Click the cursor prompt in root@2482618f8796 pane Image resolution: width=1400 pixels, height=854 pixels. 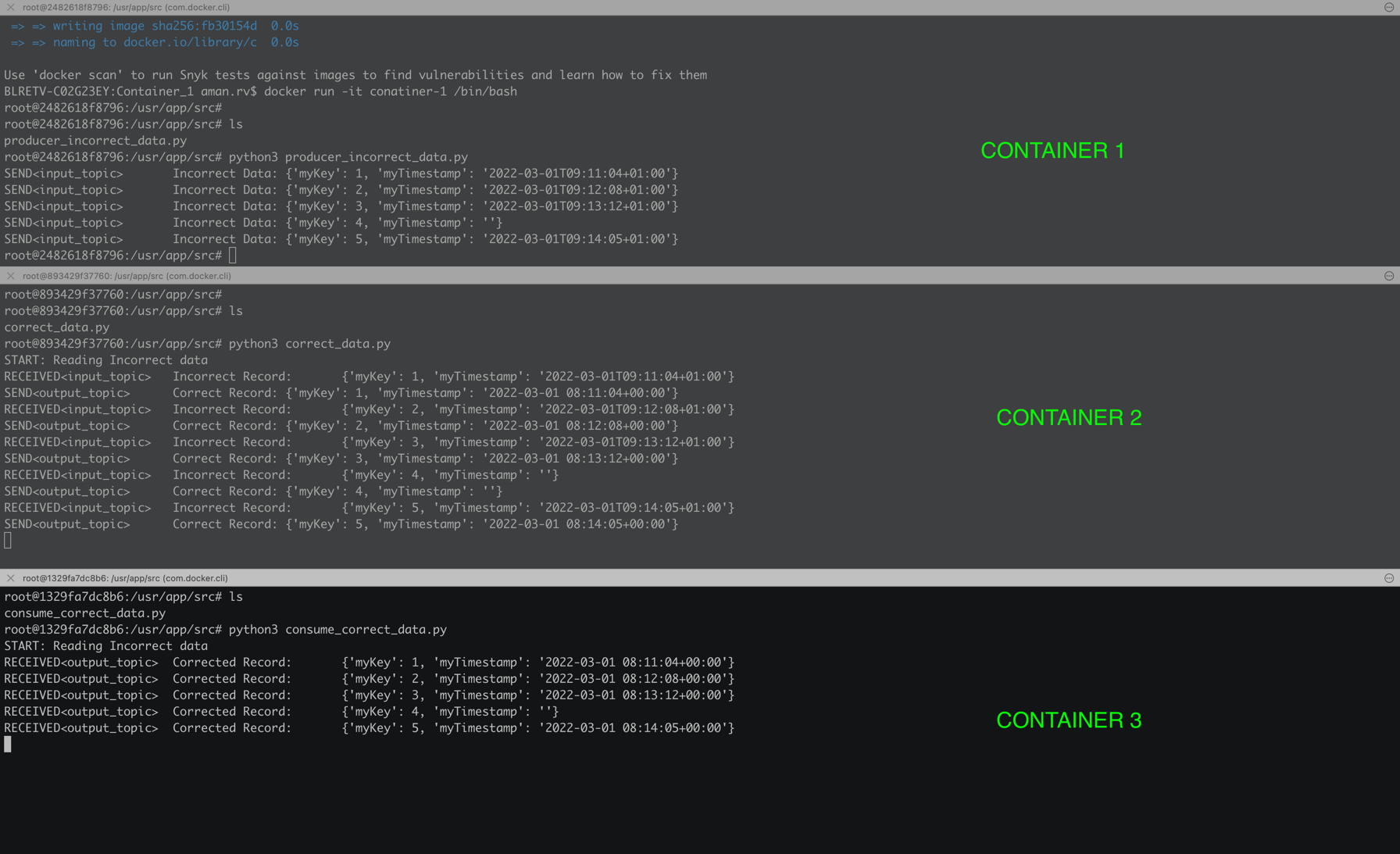[232, 255]
